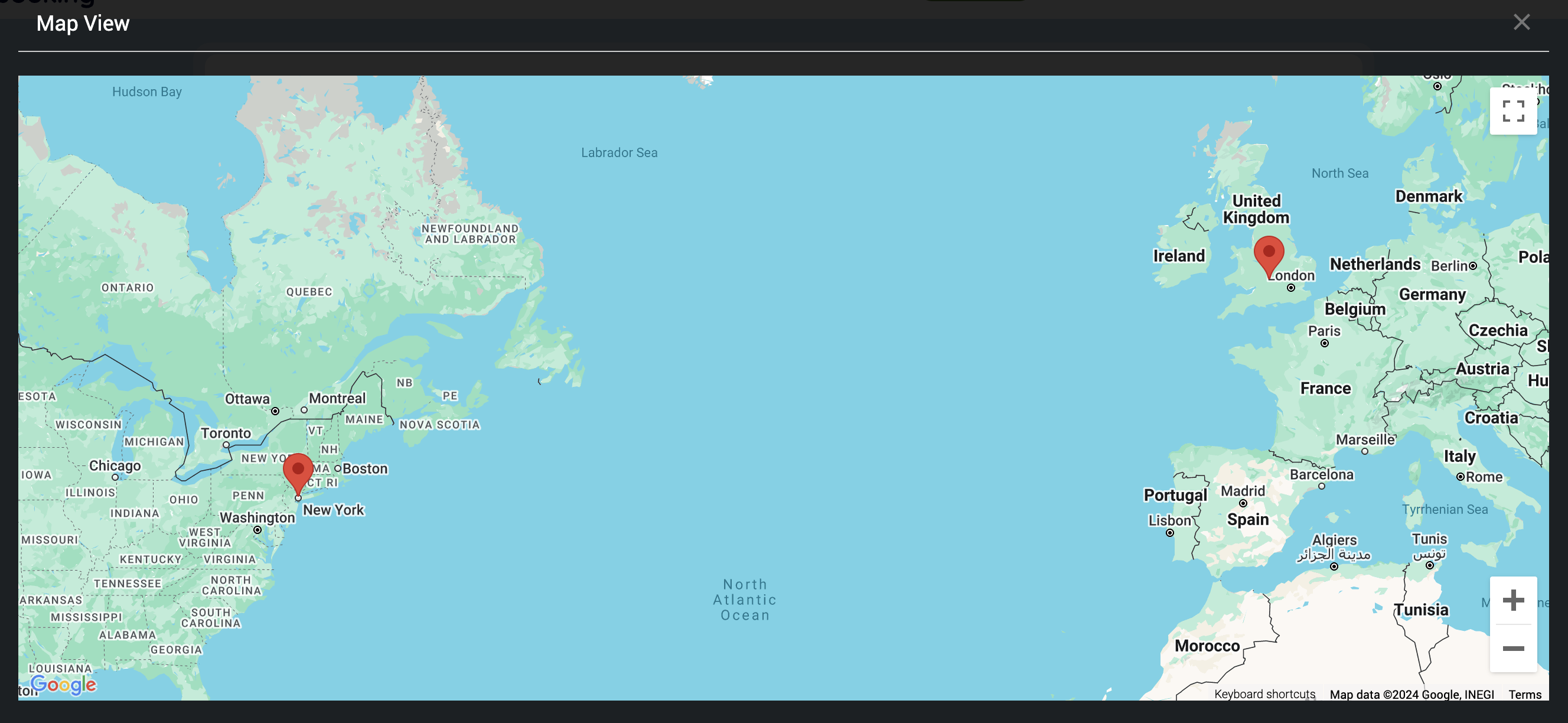Click the Boston city label
This screenshot has width=1568, height=723.
(364, 468)
